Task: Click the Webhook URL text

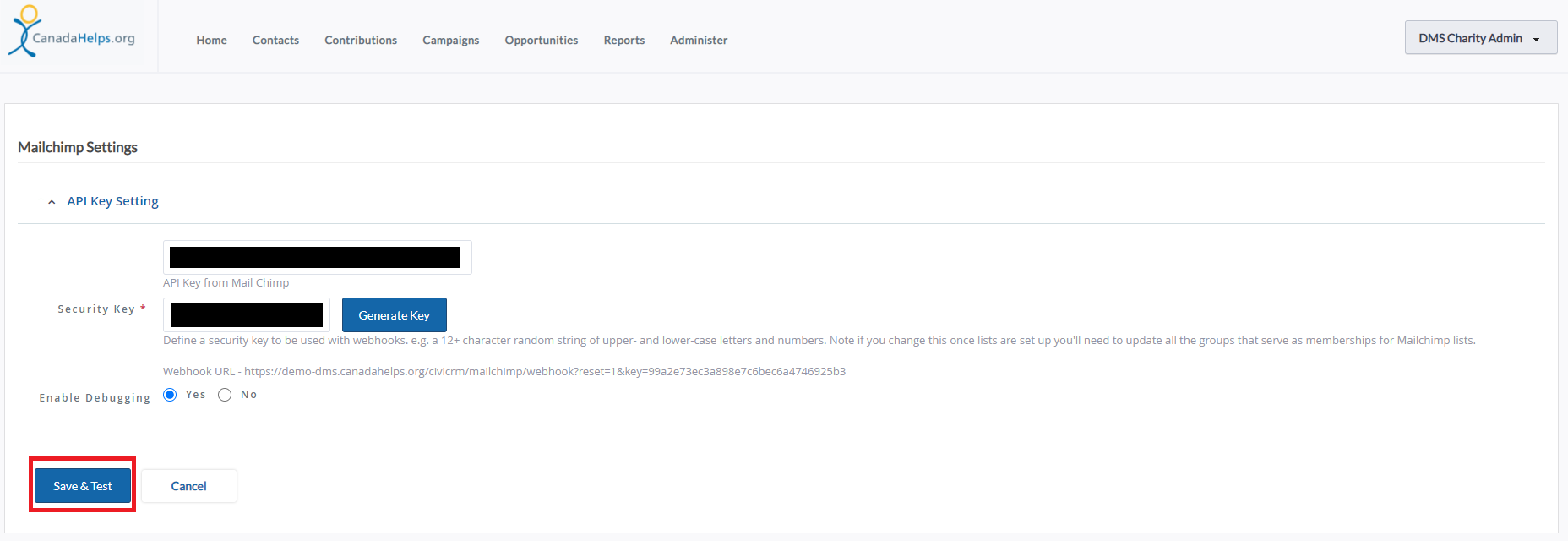Action: pos(504,371)
